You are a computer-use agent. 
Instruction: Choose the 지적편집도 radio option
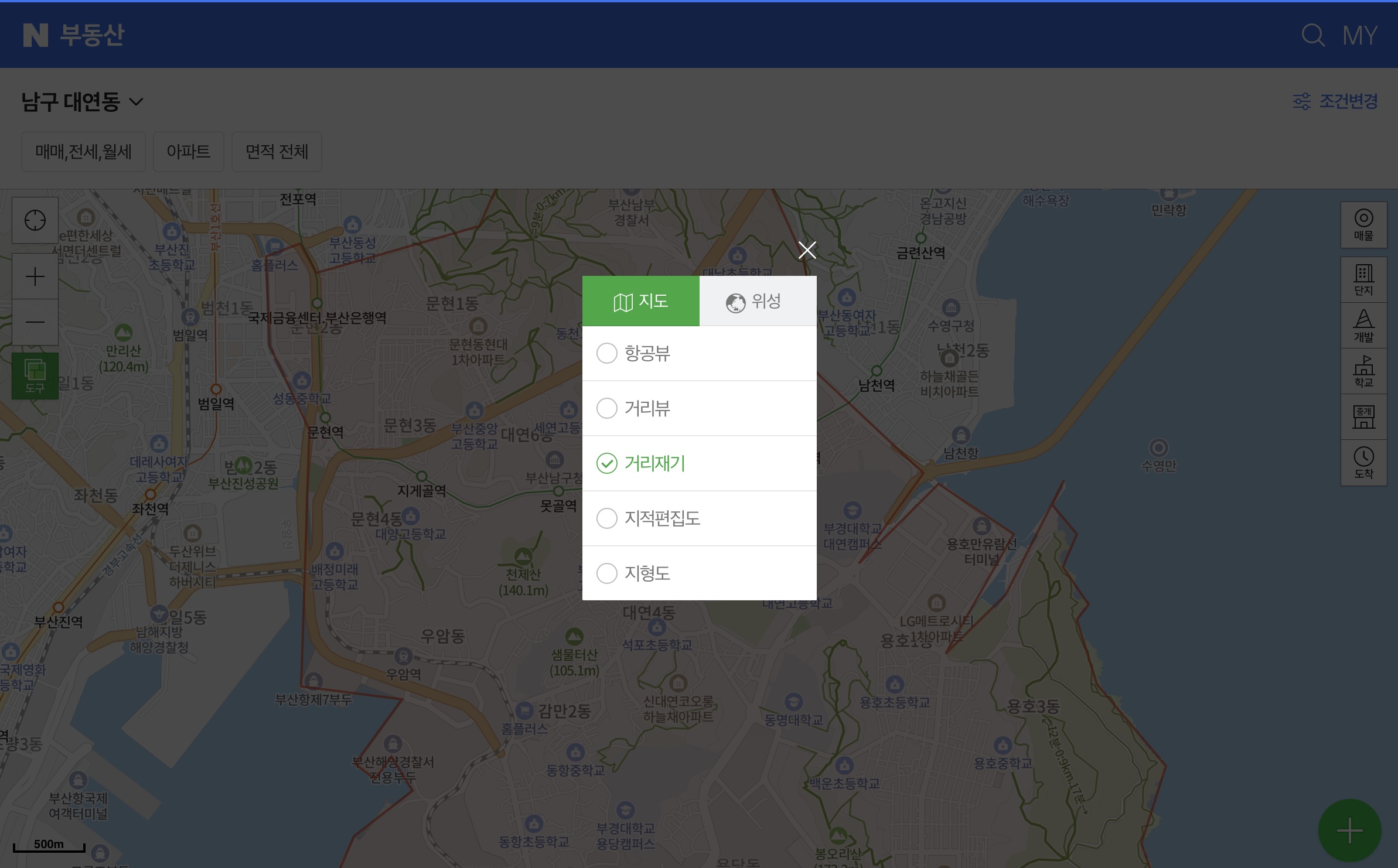pos(607,518)
